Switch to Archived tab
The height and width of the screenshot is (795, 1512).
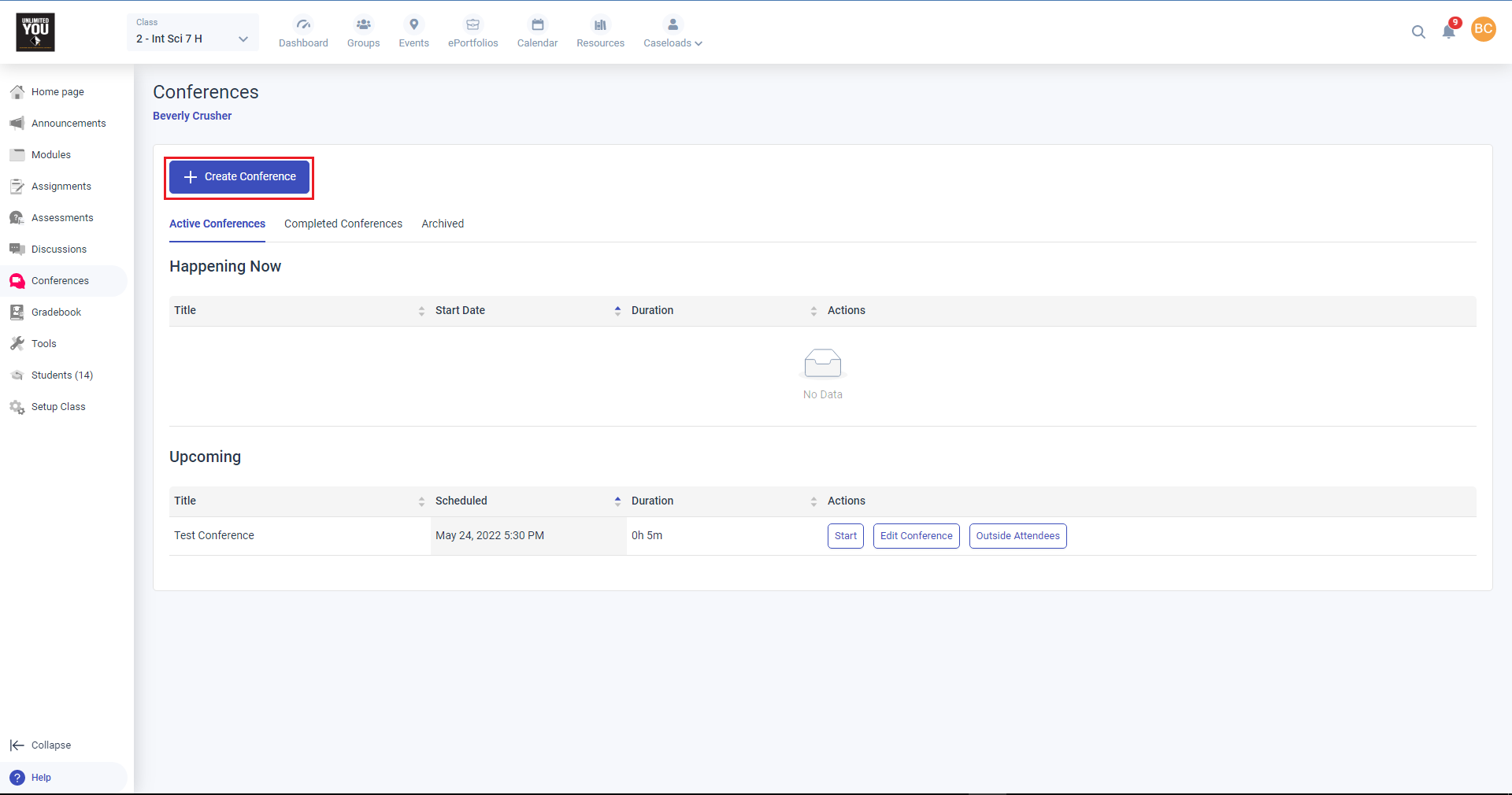coord(443,224)
